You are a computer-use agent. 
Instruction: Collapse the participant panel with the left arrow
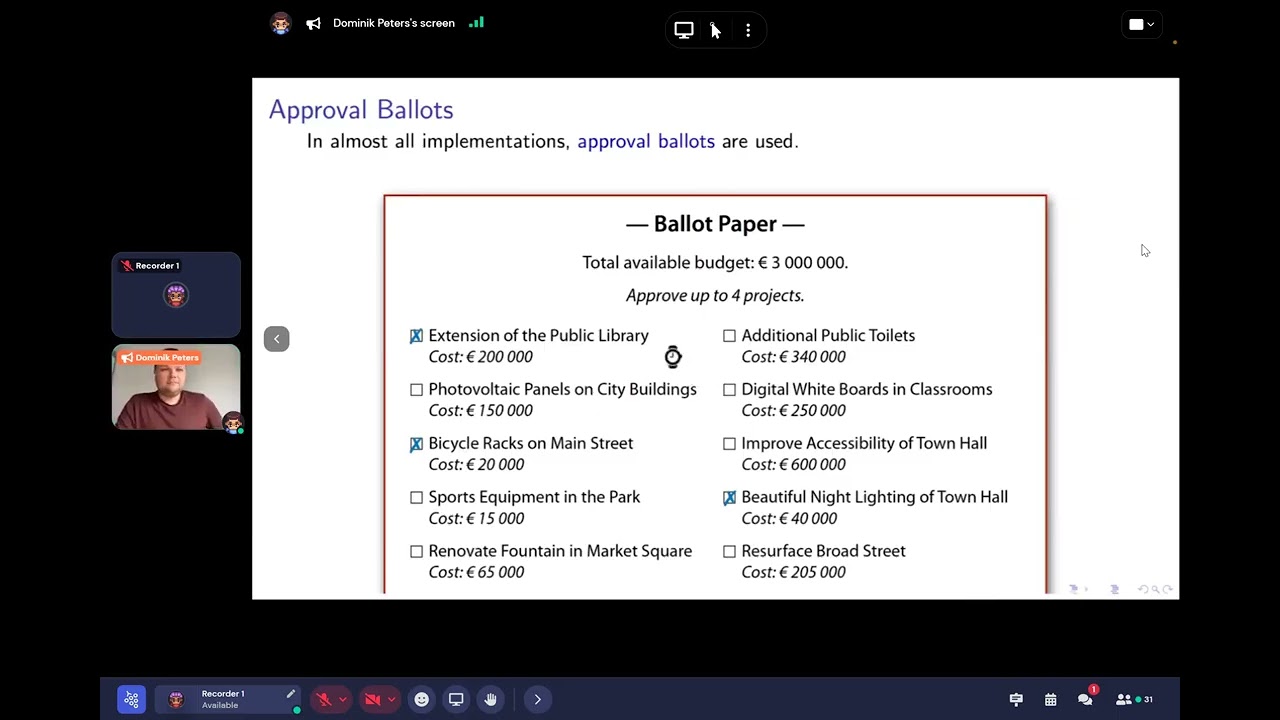(276, 339)
